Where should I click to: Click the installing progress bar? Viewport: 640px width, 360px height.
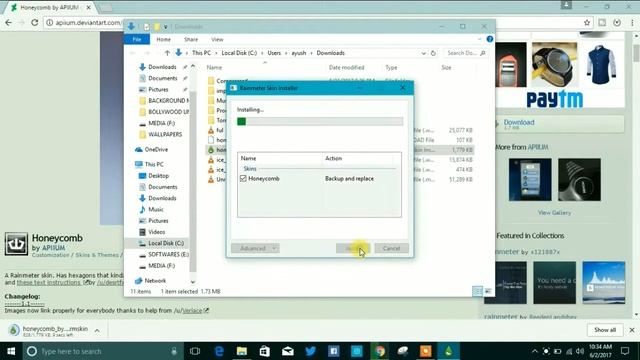tap(320, 121)
